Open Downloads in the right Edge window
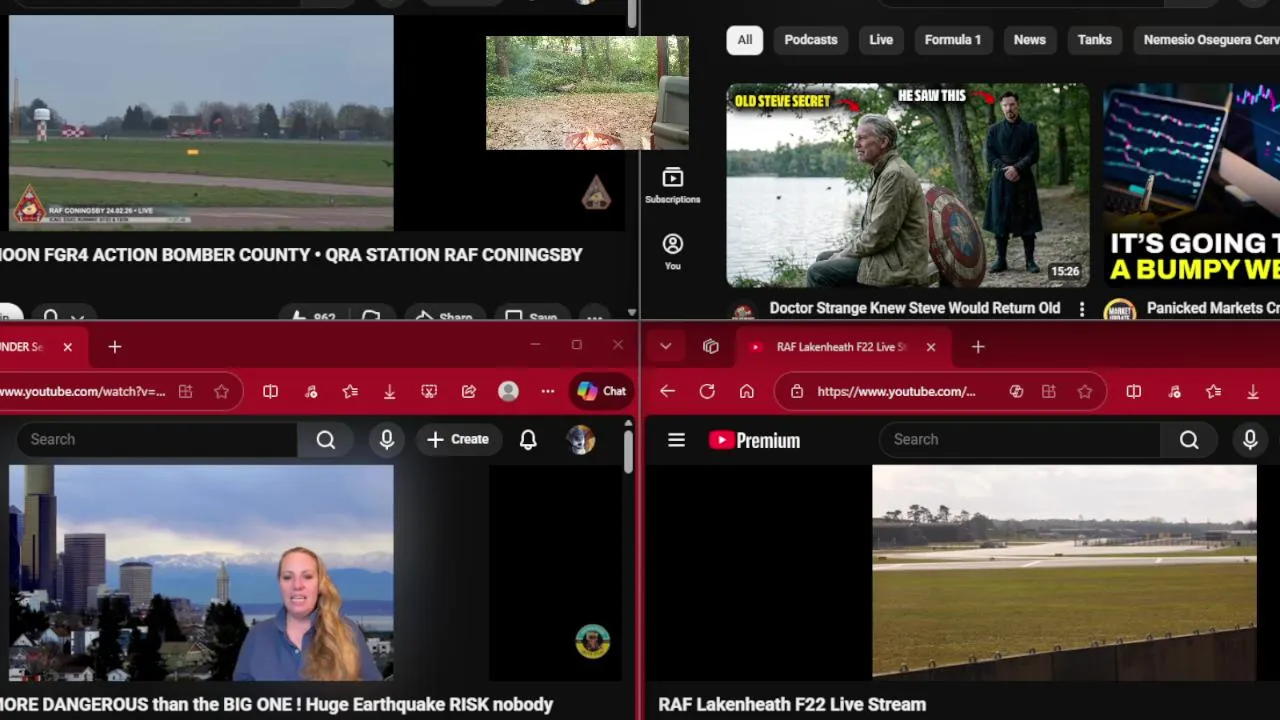Viewport: 1280px width, 720px height. coord(1253,392)
